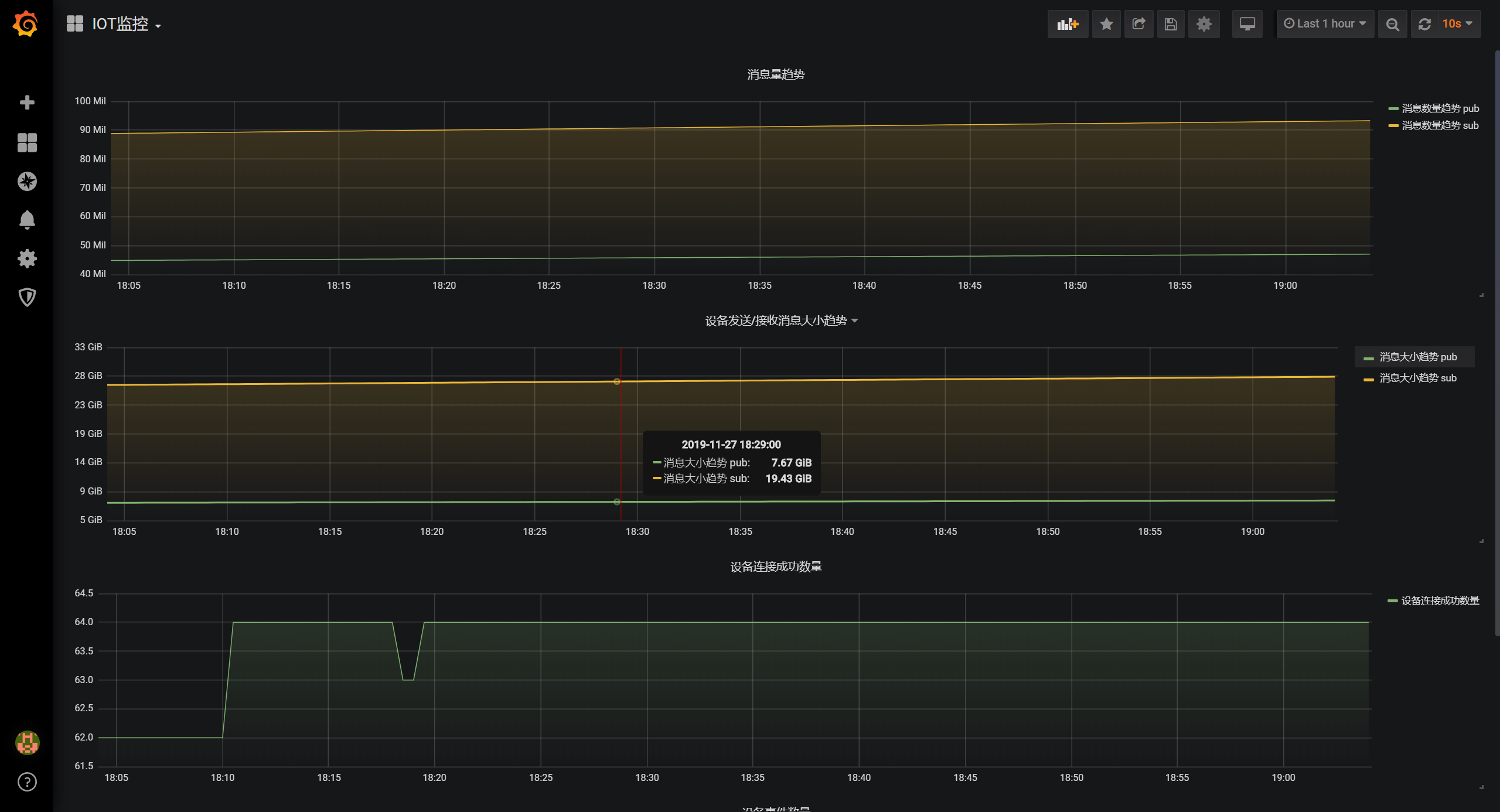Refresh the dashboard now
1500x812 pixels.
pyautogui.click(x=1424, y=24)
